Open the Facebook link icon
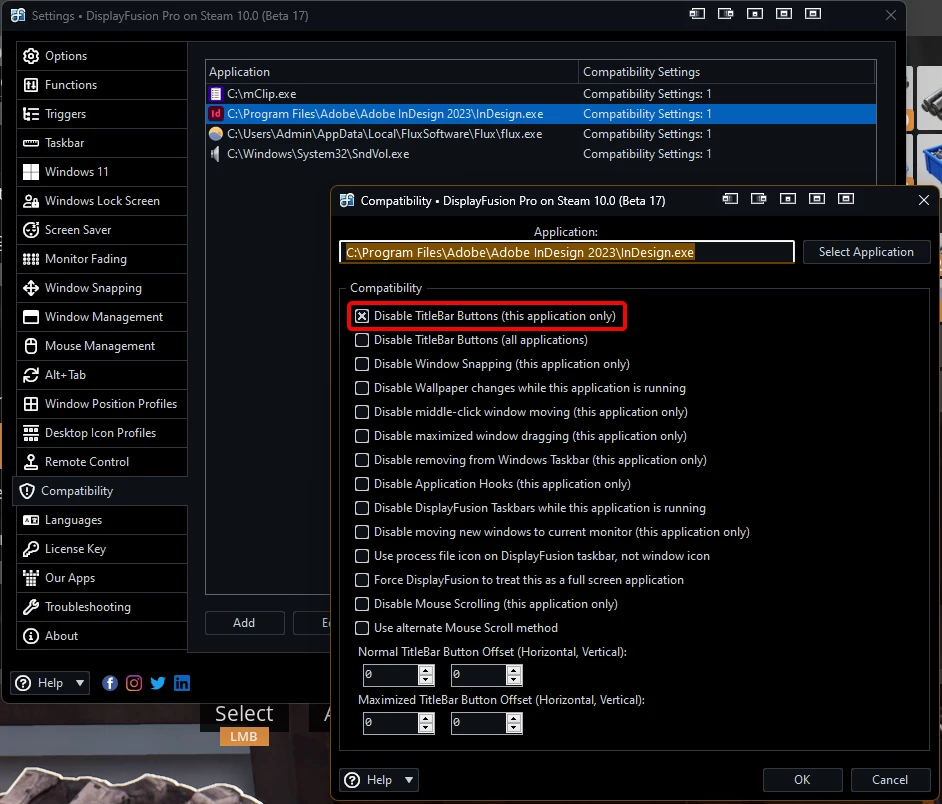The height and width of the screenshot is (804, 942). pyautogui.click(x=110, y=683)
